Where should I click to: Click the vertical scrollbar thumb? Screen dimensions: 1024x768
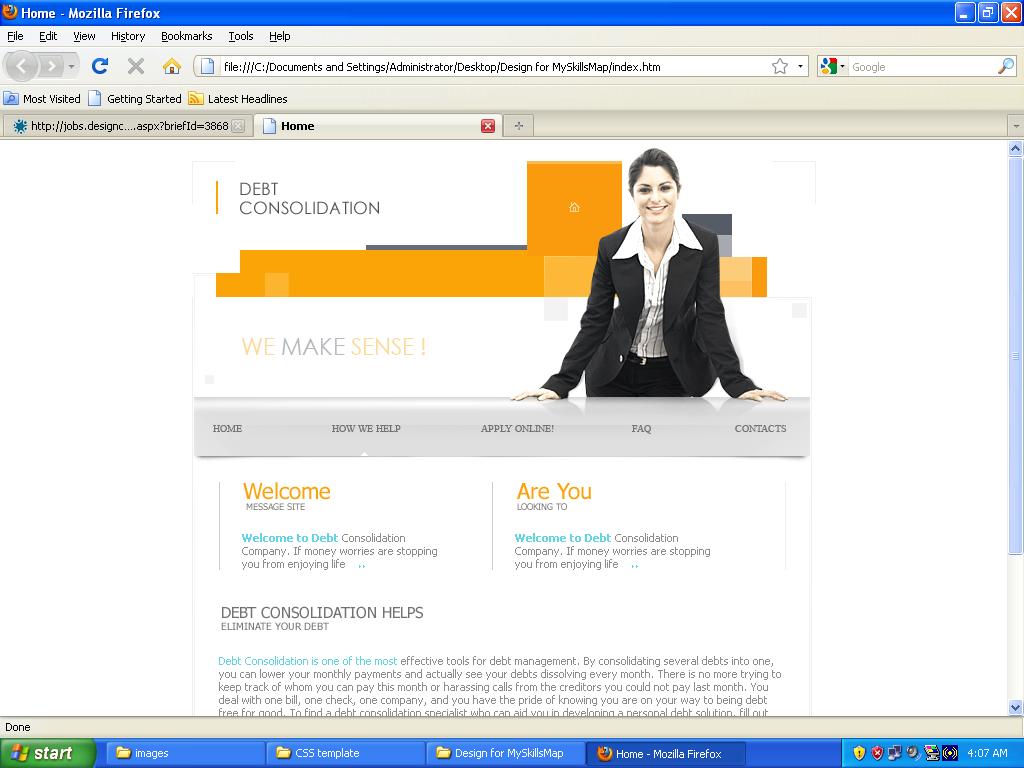1016,356
